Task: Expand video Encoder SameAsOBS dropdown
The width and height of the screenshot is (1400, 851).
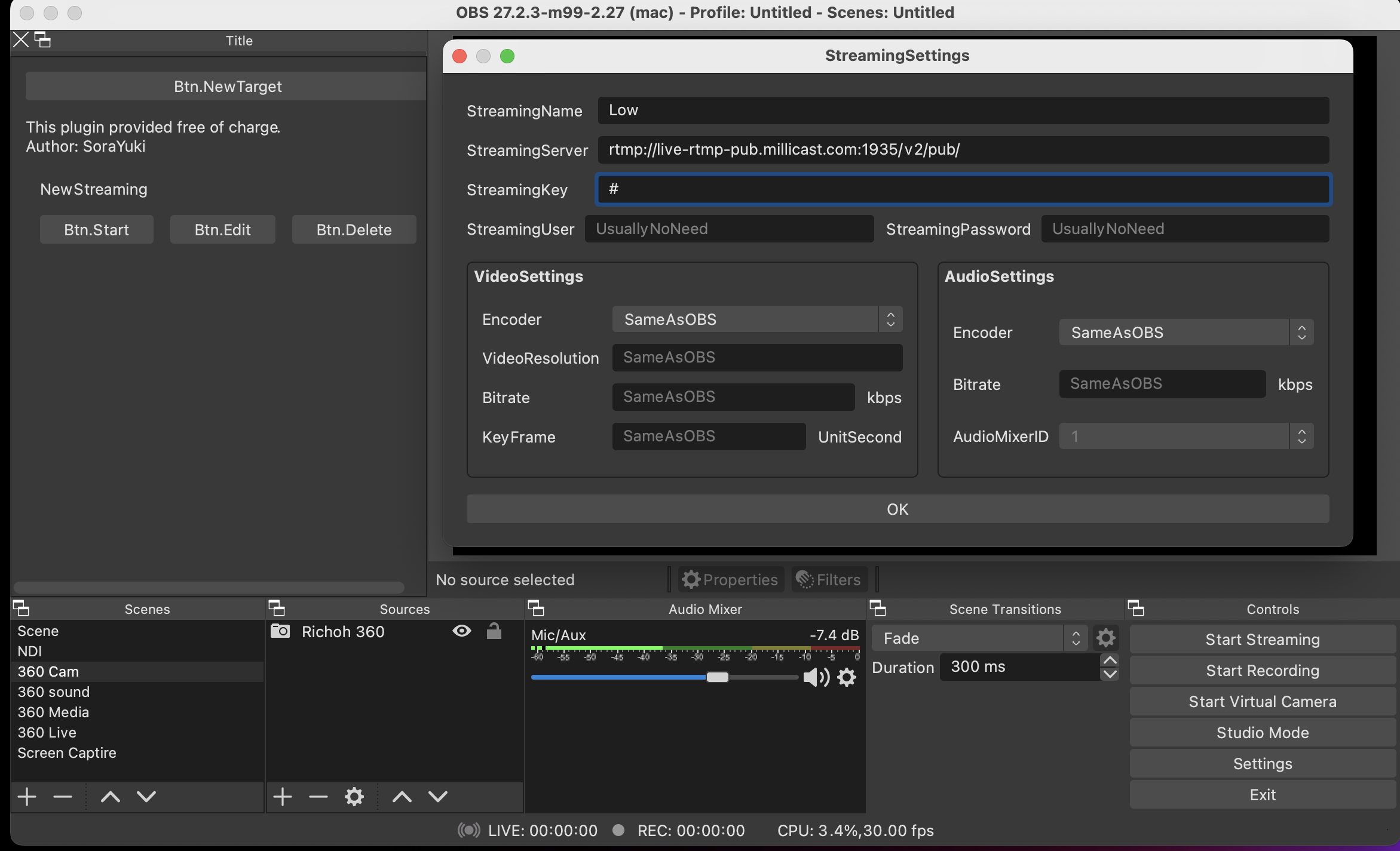Action: 757,319
